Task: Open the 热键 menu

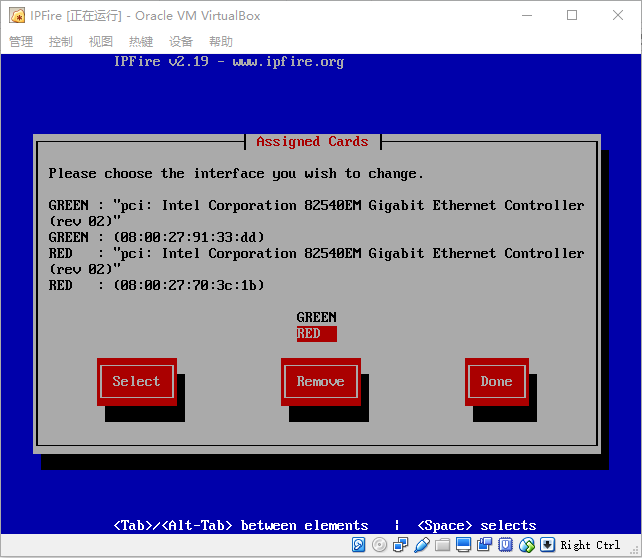Action: [141, 41]
